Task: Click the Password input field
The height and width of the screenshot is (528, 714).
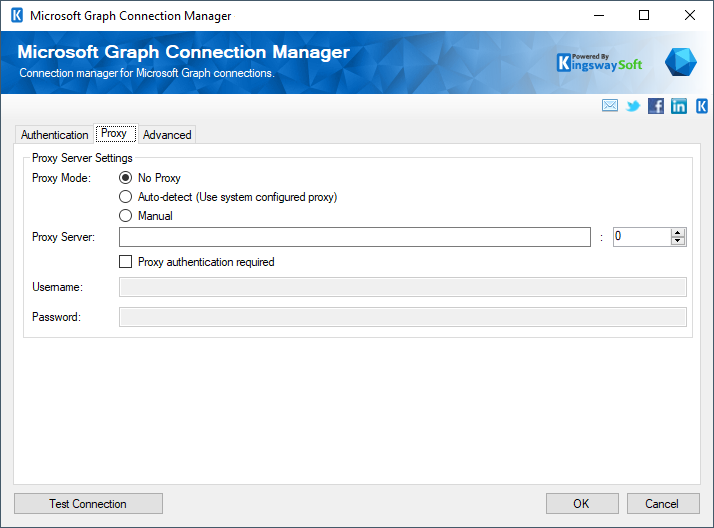Action: pos(403,317)
